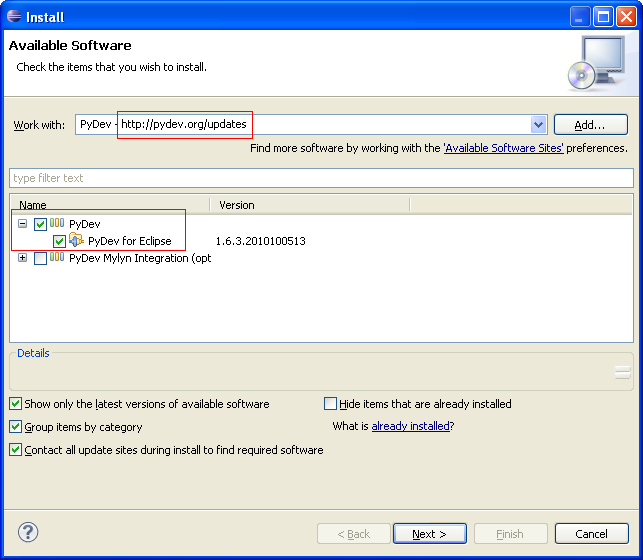Minimize the Install dialog window

579,17
